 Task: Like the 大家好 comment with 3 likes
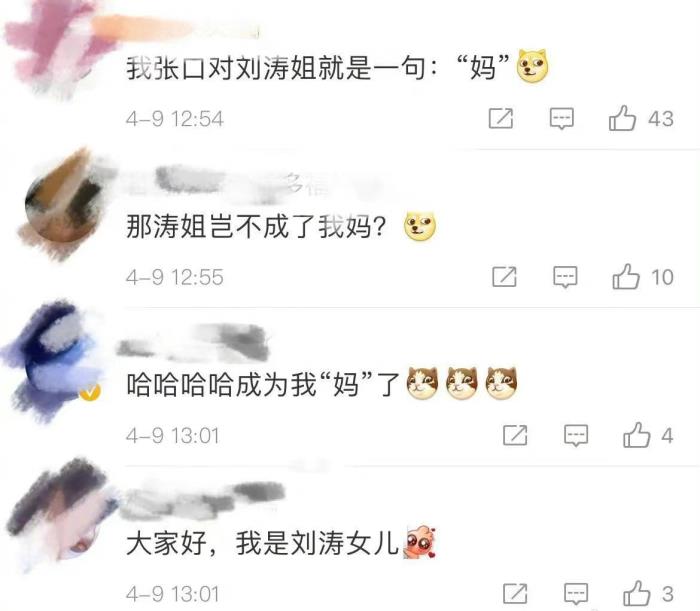tap(637, 594)
